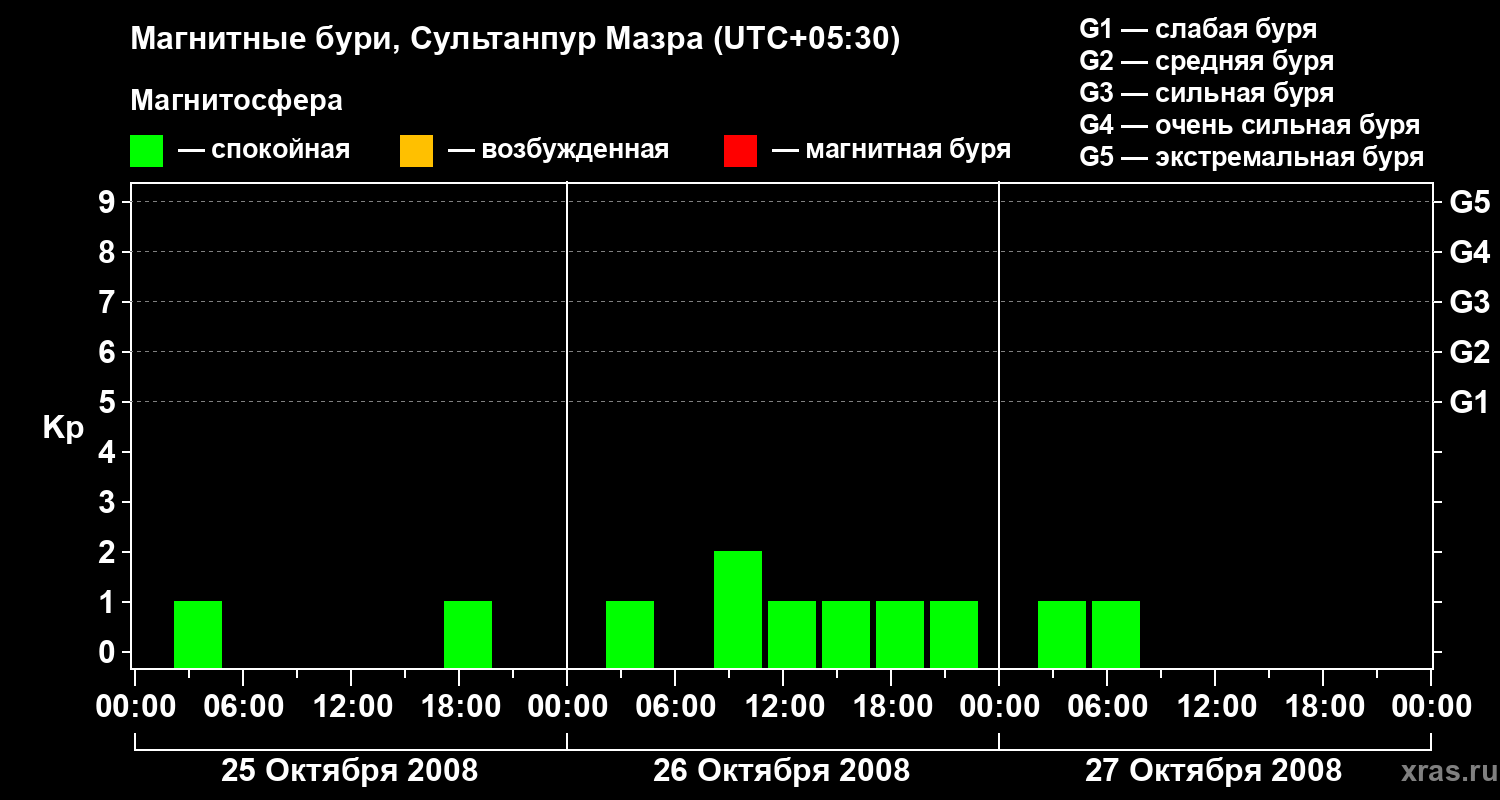
Task: Click the 3 value on the Kp axis
Action: pyautogui.click(x=109, y=502)
